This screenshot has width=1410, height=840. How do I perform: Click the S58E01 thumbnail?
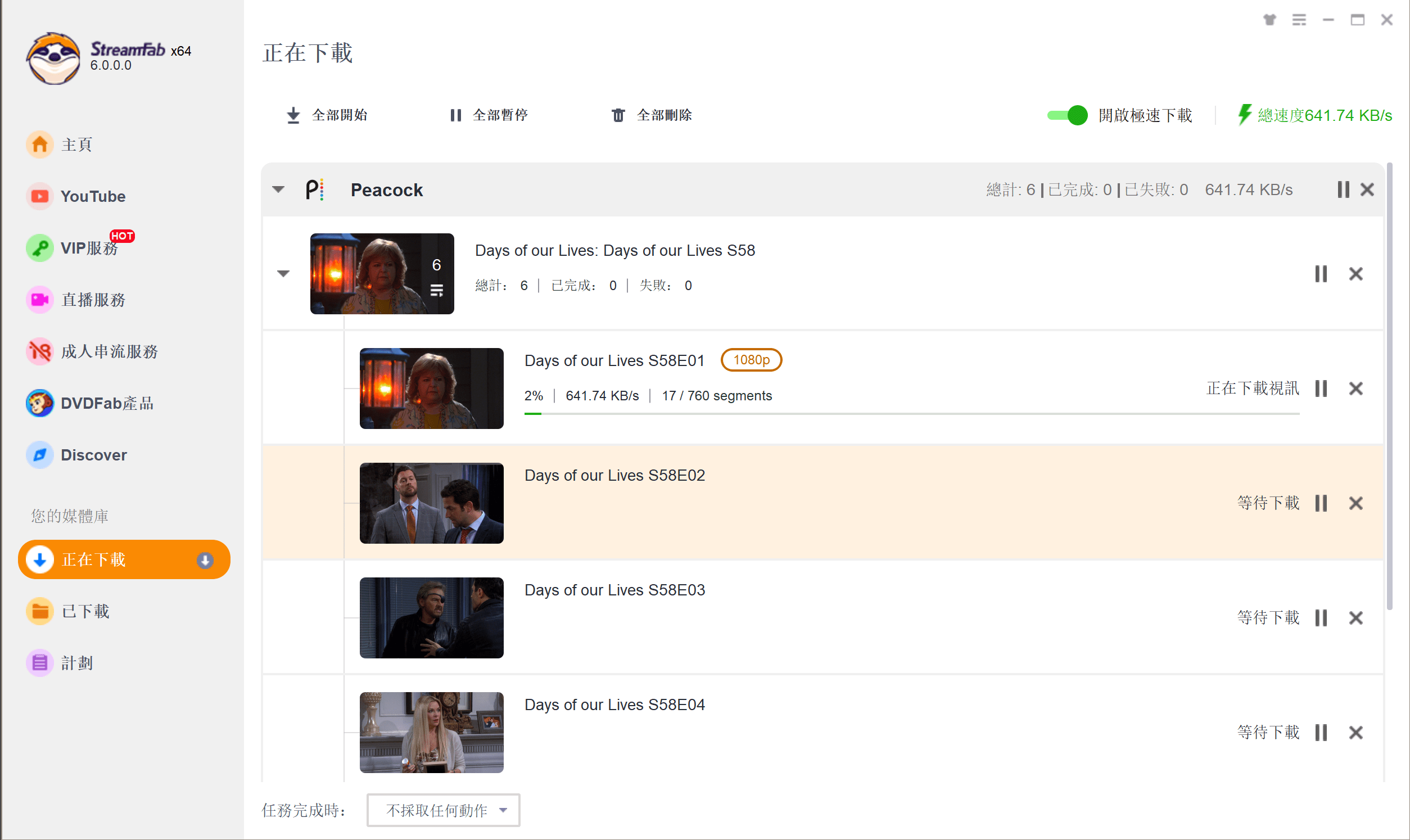(431, 389)
